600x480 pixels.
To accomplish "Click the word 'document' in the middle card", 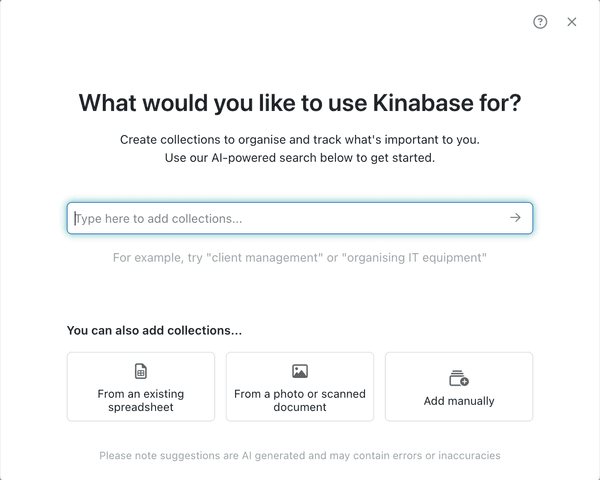I will click(300, 407).
